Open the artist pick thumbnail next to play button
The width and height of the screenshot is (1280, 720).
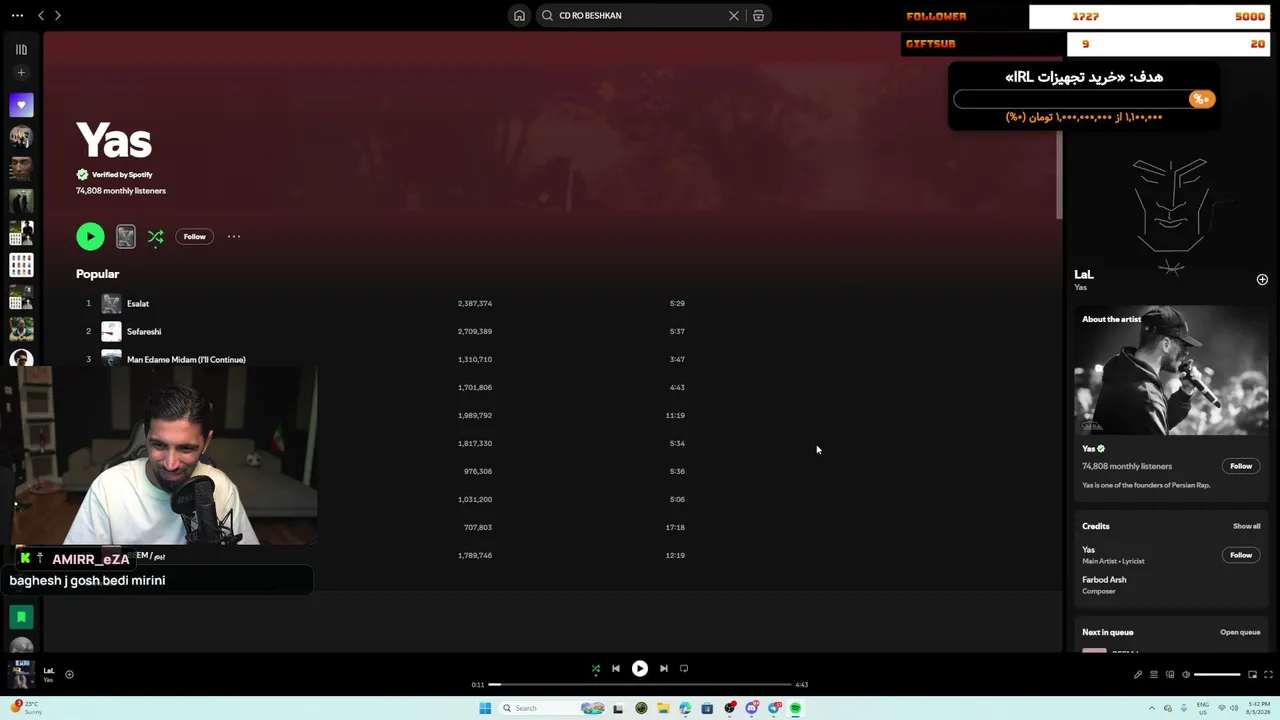click(x=125, y=236)
